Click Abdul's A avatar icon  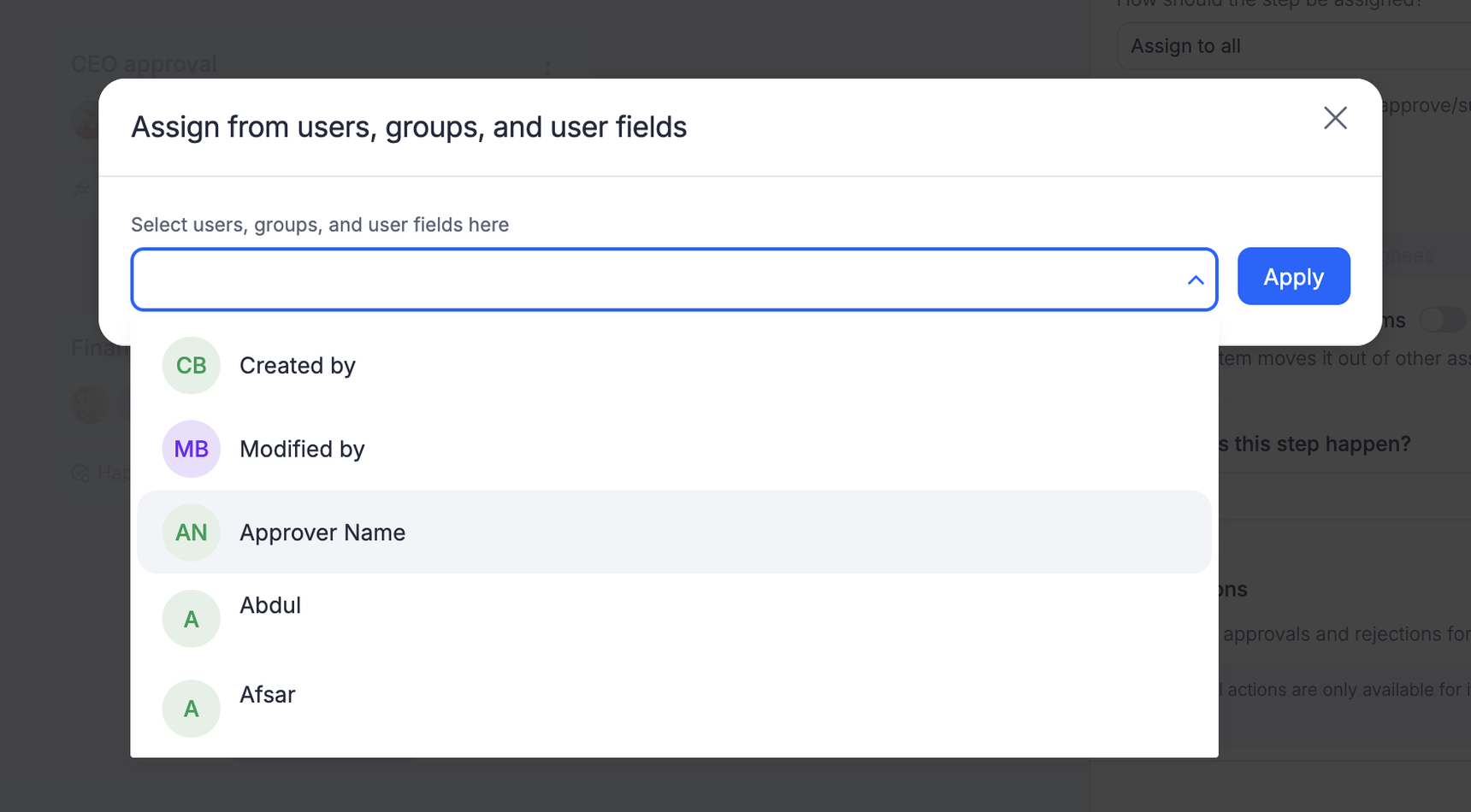[x=192, y=619]
